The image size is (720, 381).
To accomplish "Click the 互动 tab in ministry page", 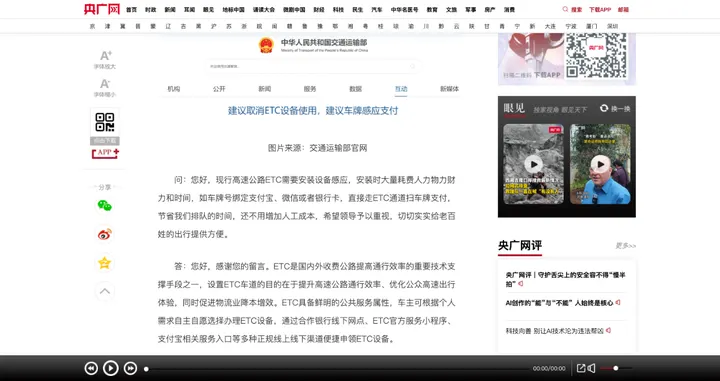I will click(401, 89).
